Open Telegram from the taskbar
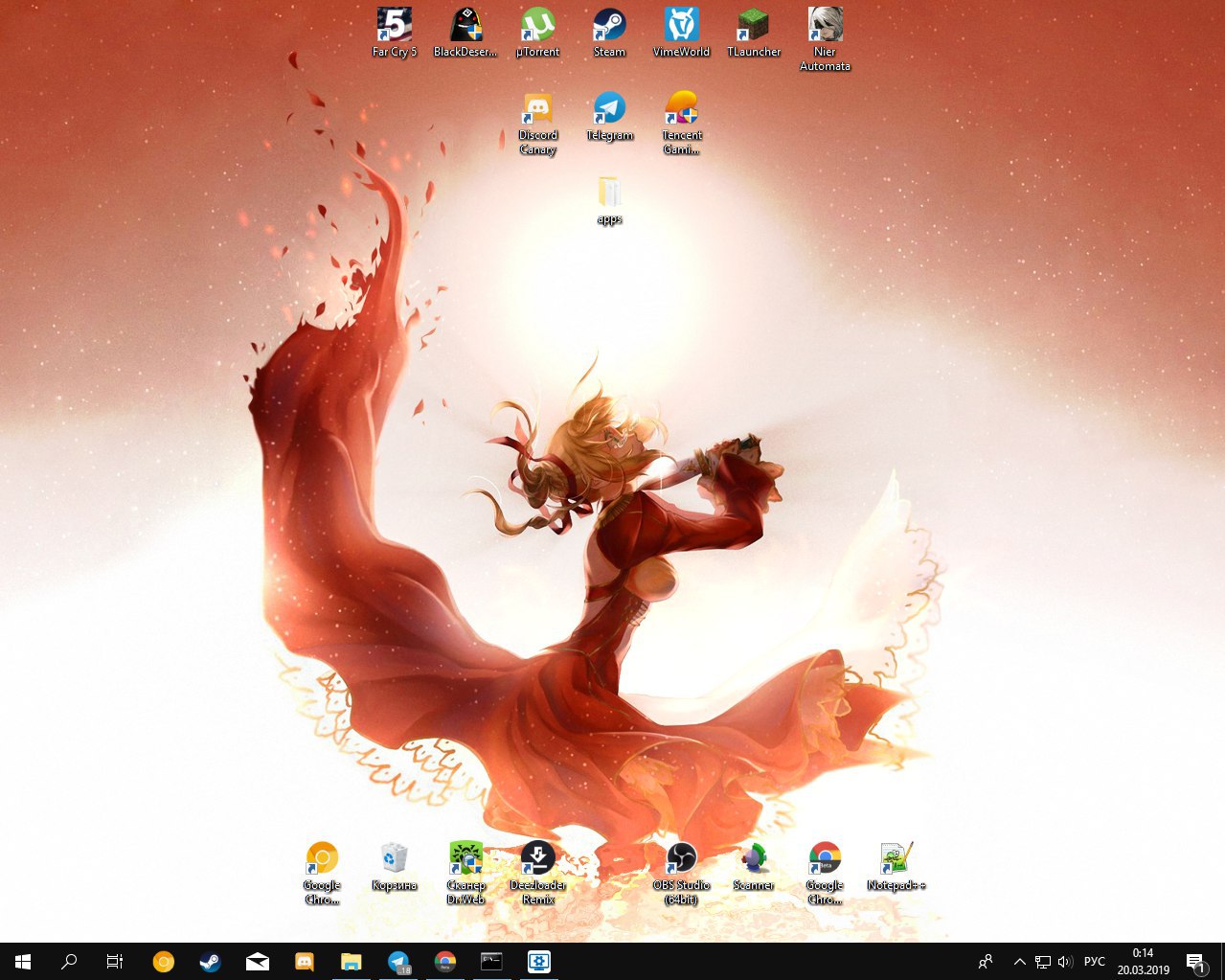 397,962
